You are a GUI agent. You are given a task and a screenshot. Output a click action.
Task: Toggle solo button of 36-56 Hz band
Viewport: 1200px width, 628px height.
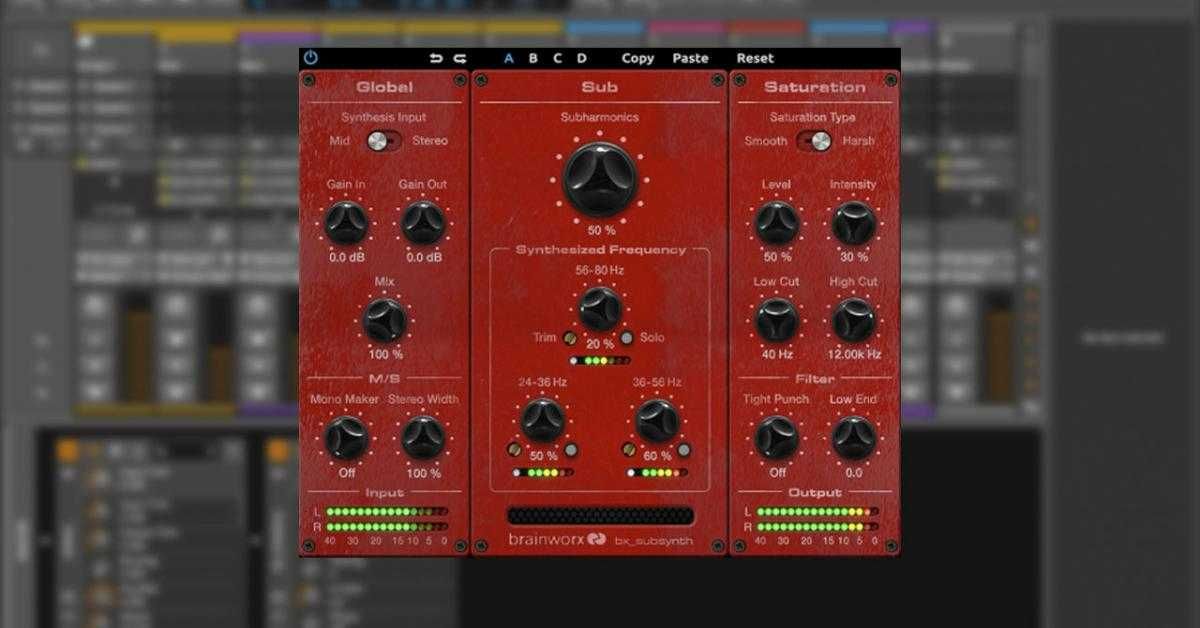[684, 450]
